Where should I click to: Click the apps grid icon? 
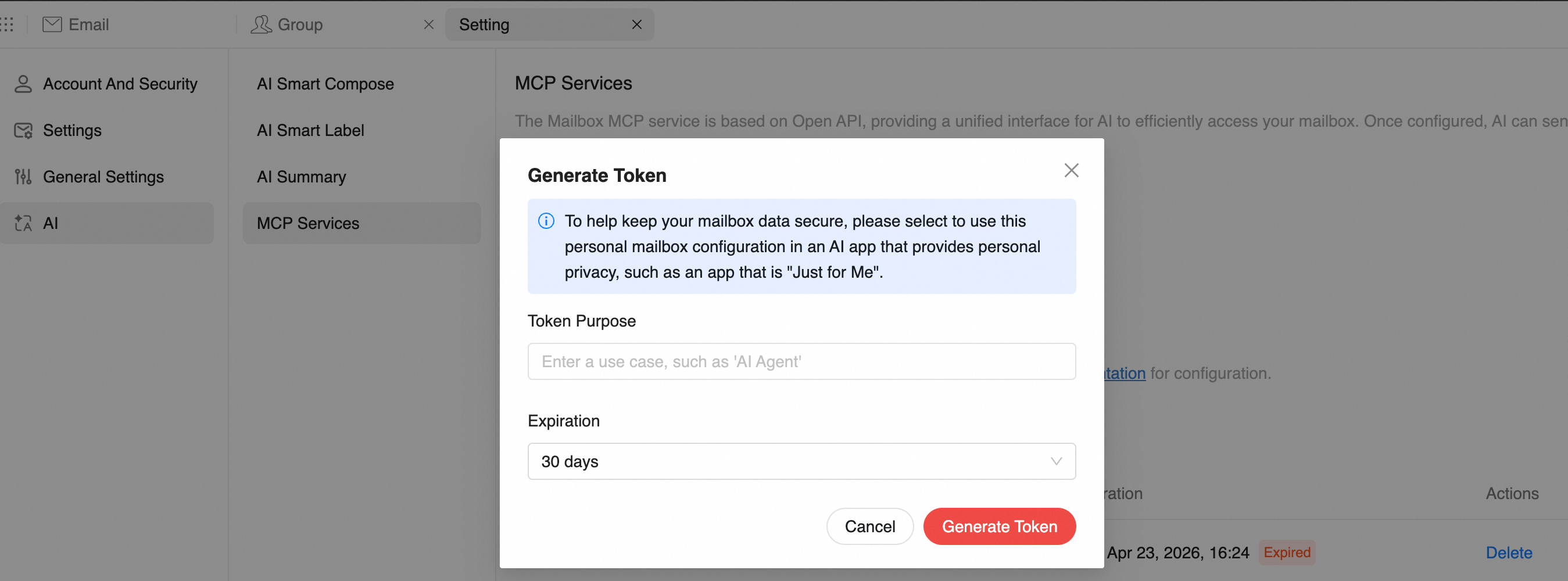point(7,24)
